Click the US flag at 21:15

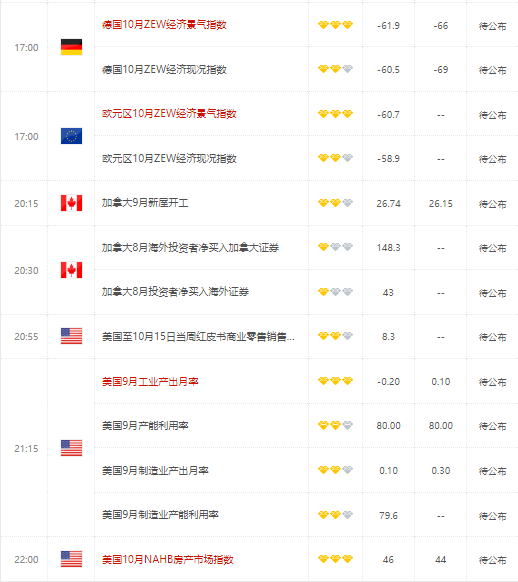[x=71, y=448]
